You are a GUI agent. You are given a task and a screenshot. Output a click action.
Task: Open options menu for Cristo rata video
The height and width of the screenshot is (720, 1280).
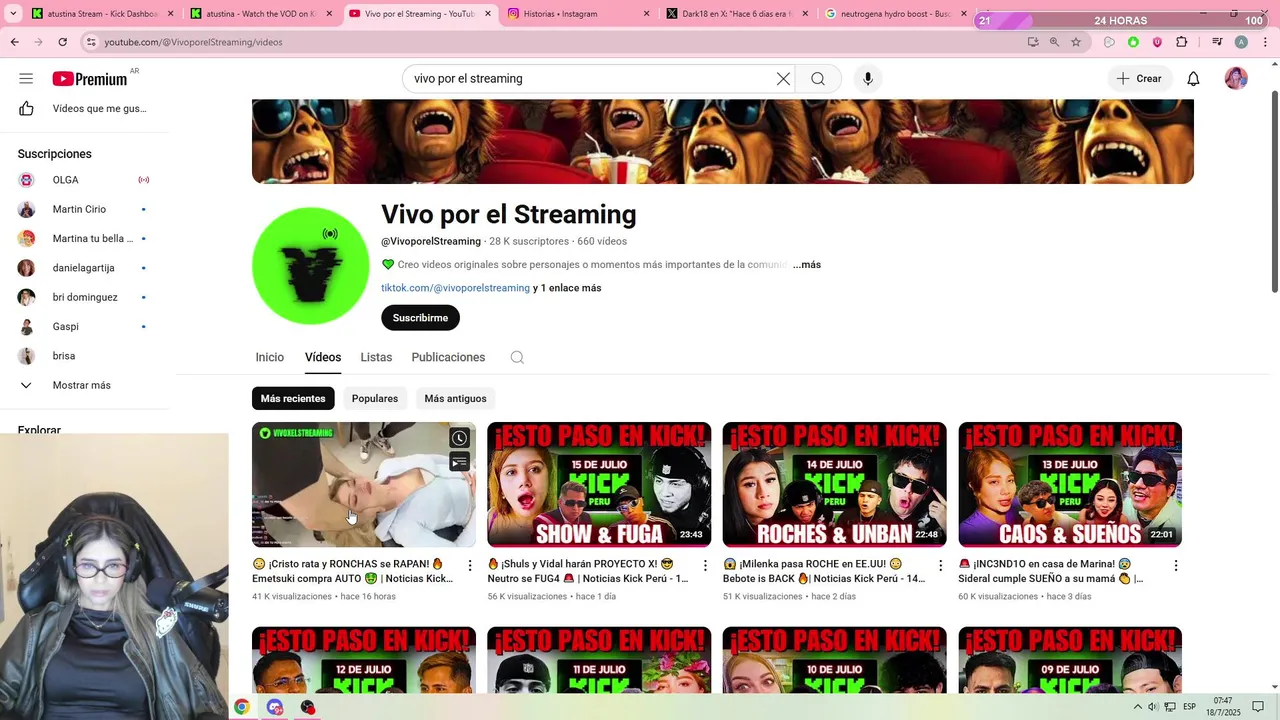[469, 566]
